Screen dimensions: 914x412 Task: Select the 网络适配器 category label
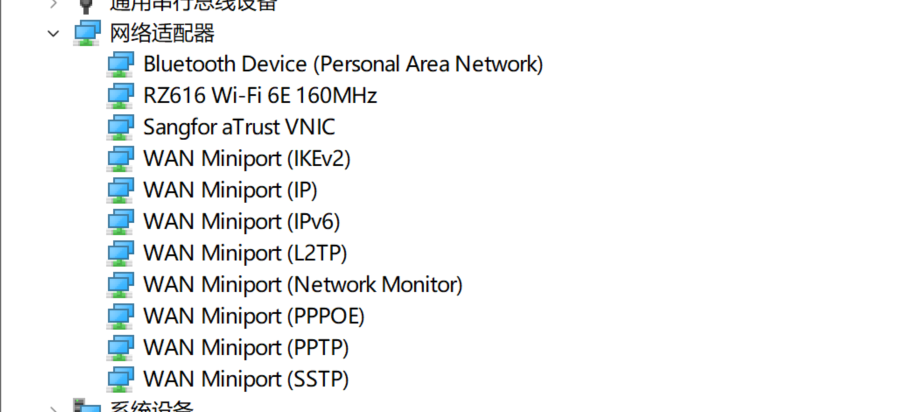(162, 33)
